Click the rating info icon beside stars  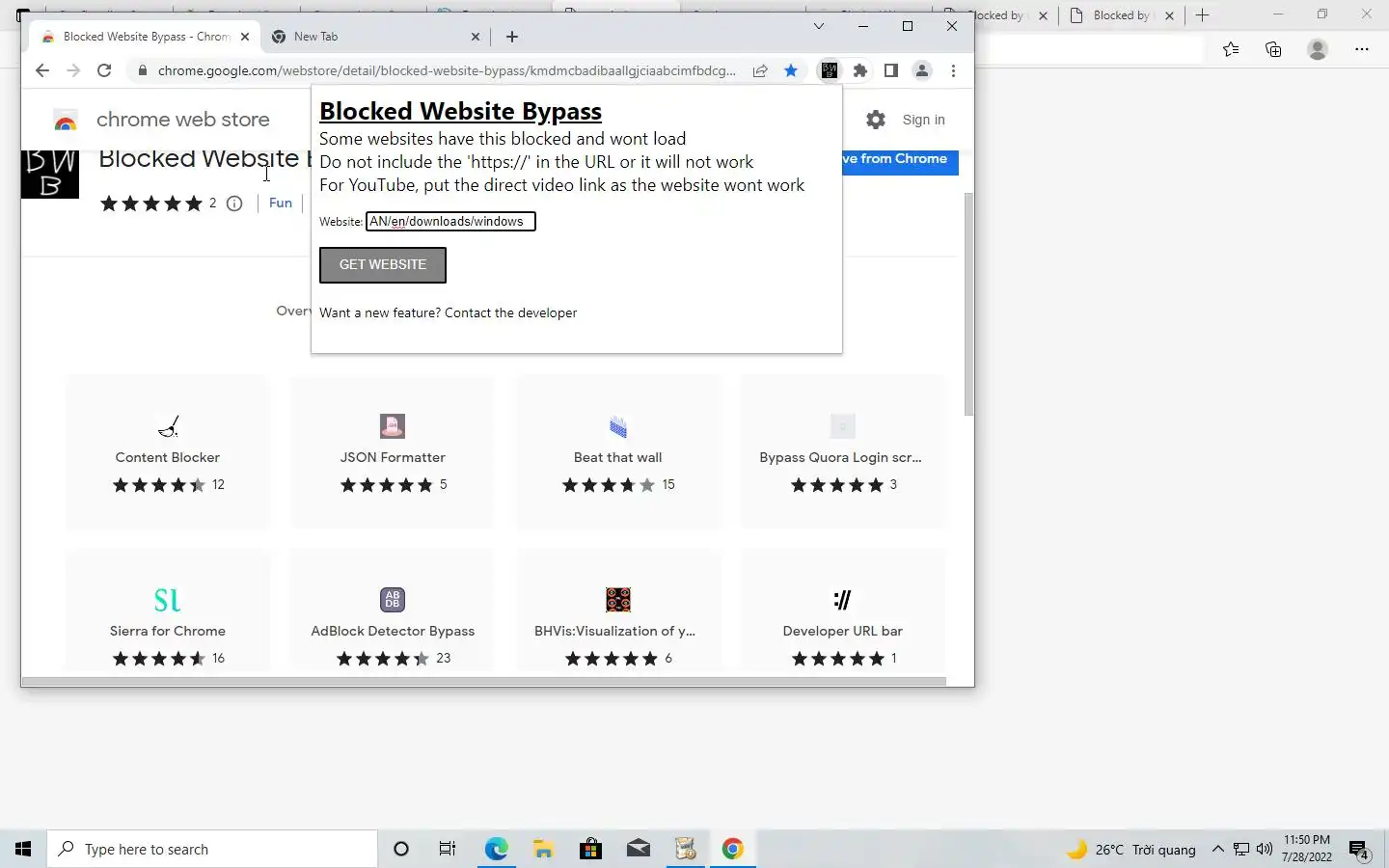click(234, 203)
